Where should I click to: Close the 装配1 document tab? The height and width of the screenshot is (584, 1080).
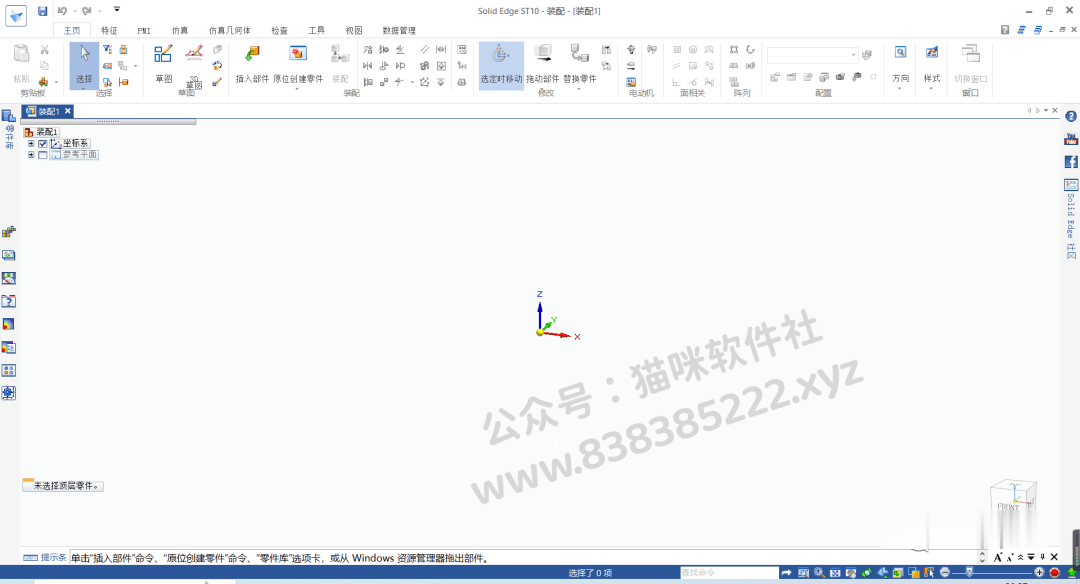click(68, 111)
